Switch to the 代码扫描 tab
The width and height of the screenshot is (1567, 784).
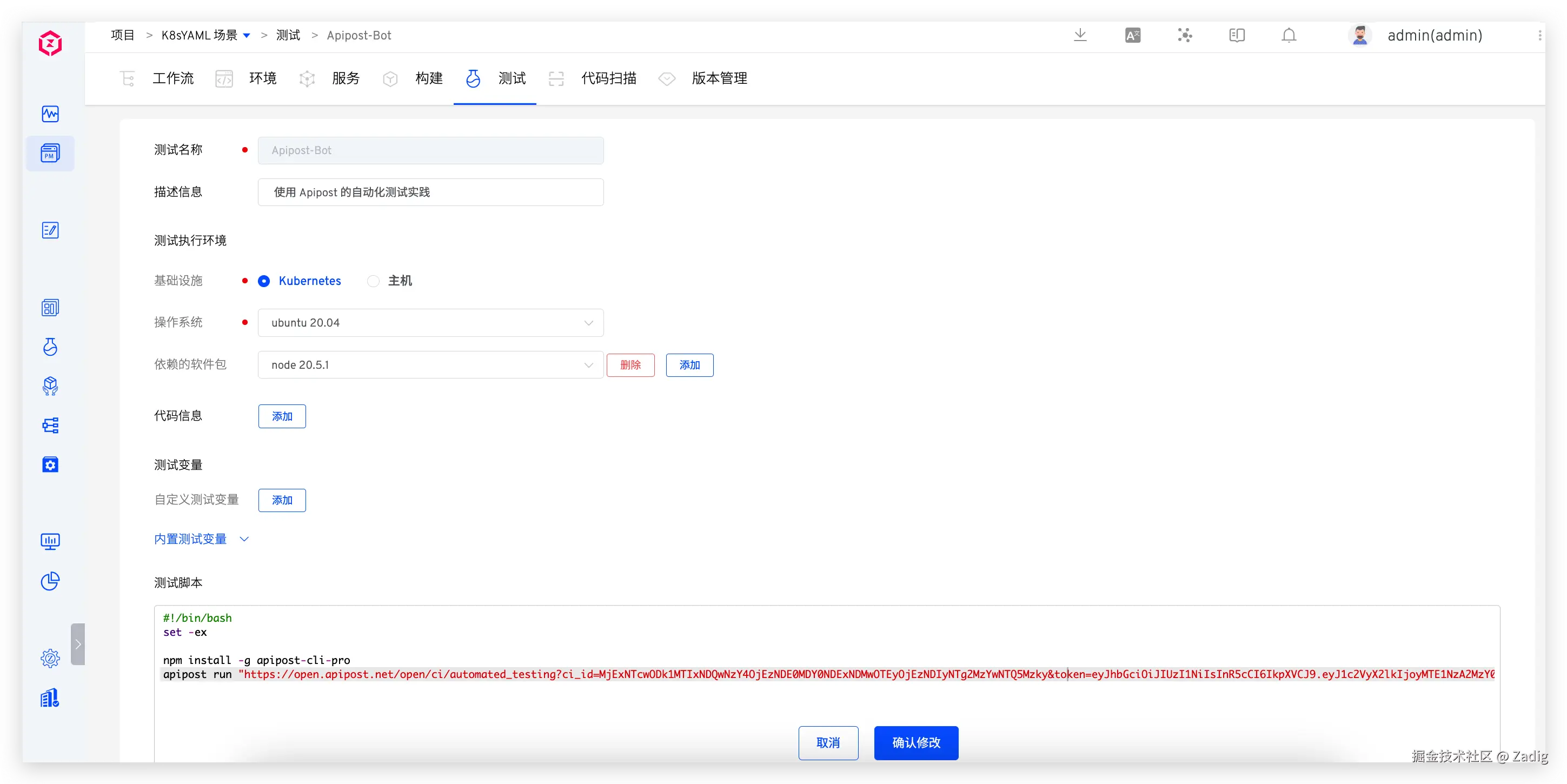(608, 78)
